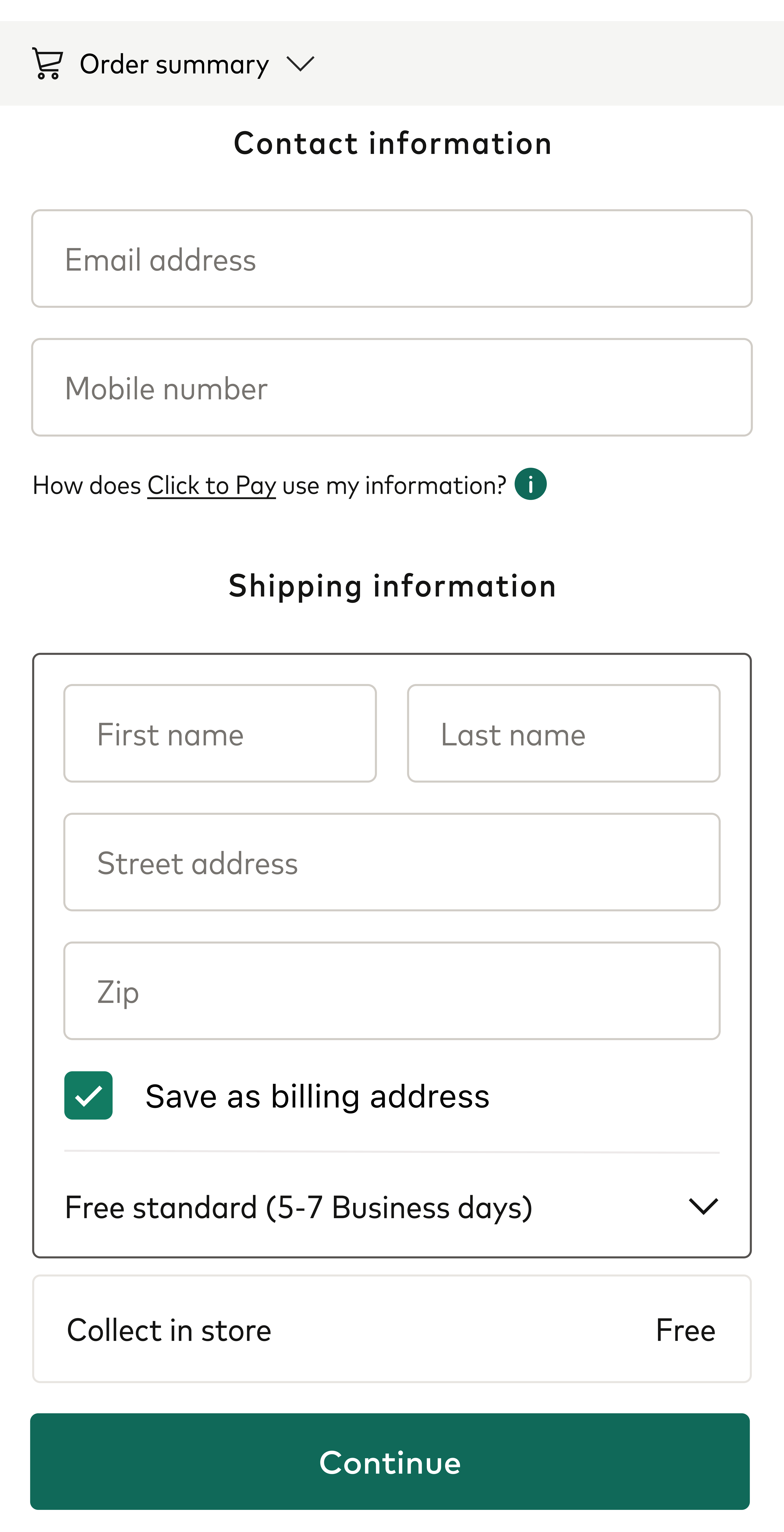Open the Click to Pay link

coord(212,485)
